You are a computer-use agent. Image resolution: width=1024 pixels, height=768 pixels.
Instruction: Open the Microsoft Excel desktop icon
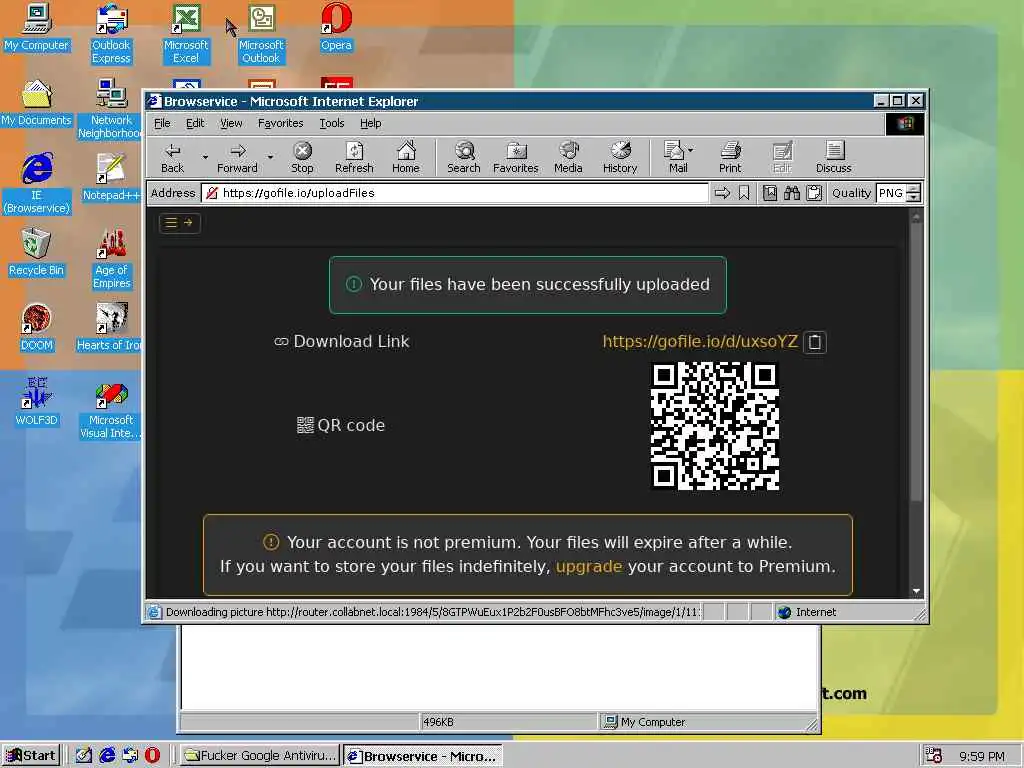tap(186, 33)
